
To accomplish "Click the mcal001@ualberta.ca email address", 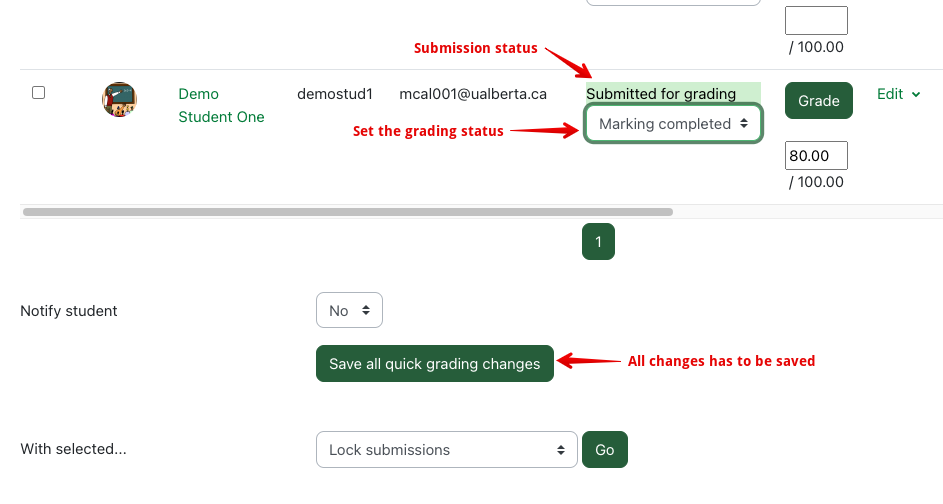I will [472, 94].
